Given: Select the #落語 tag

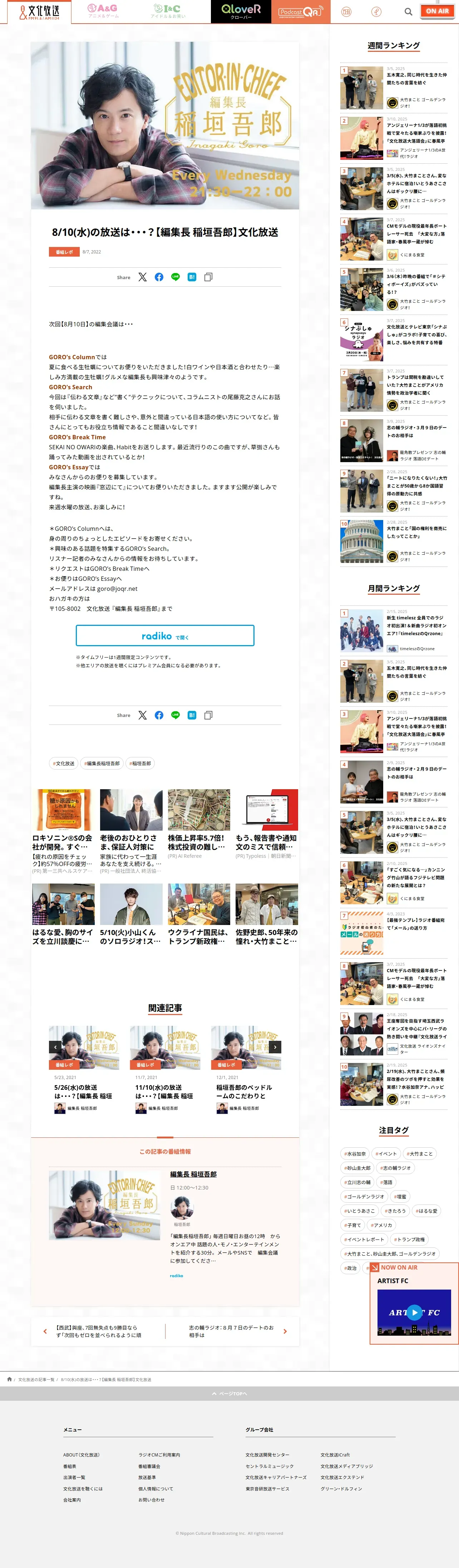Looking at the screenshot, I should (x=386, y=1182).
